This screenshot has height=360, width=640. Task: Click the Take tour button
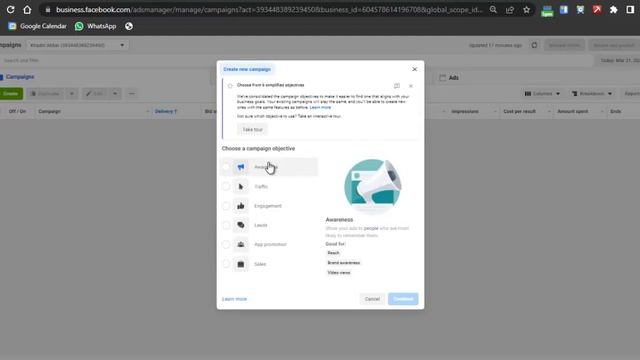pyautogui.click(x=252, y=129)
